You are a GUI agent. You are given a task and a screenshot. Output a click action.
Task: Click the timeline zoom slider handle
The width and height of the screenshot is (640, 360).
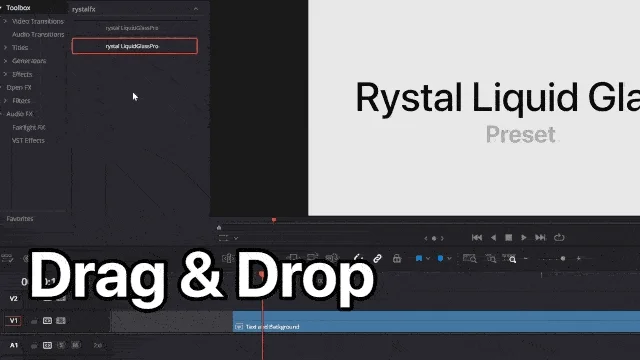[563, 258]
